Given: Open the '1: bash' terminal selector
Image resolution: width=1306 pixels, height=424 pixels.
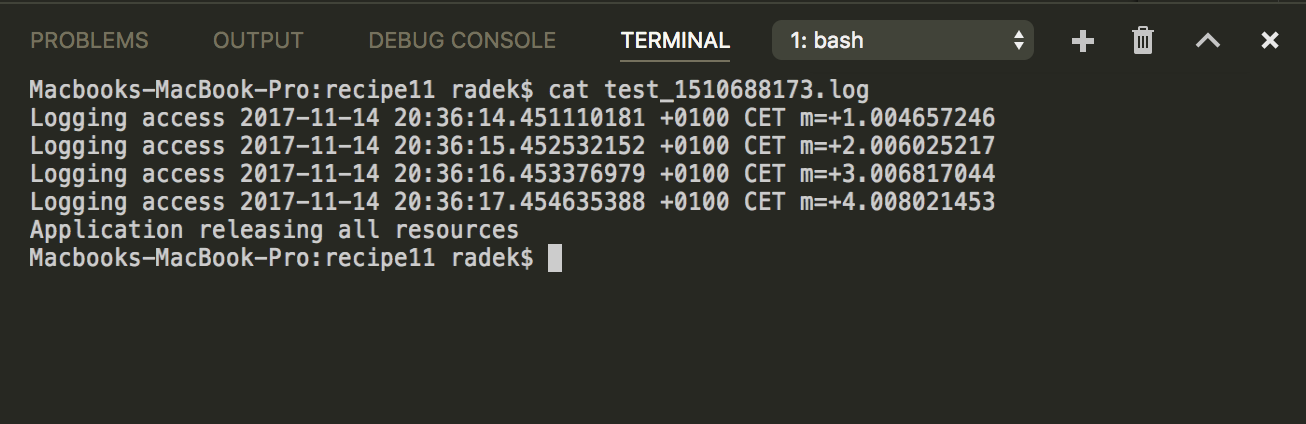Looking at the screenshot, I should [903, 41].
